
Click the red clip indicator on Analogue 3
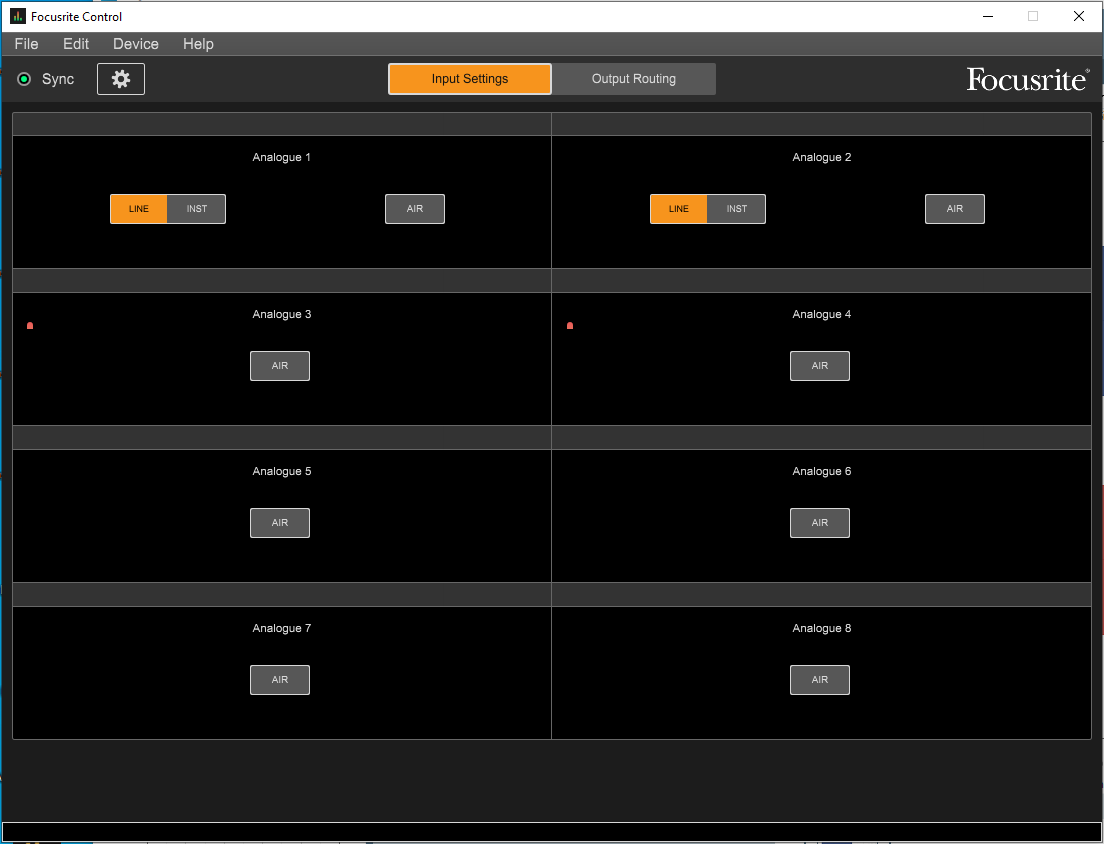pos(30,325)
